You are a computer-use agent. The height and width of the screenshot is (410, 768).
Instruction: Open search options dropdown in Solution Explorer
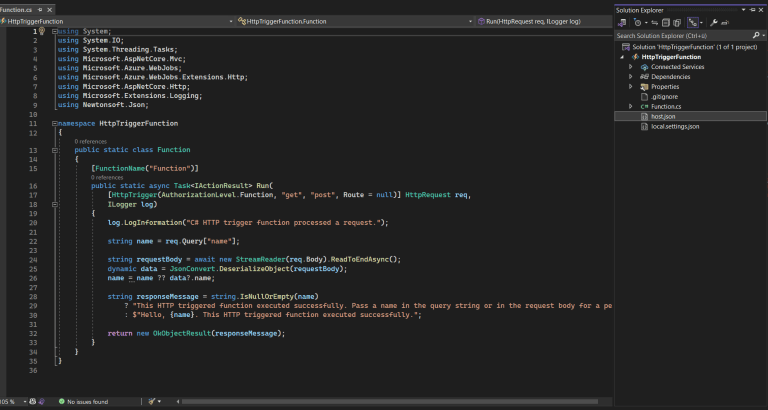tap(764, 35)
